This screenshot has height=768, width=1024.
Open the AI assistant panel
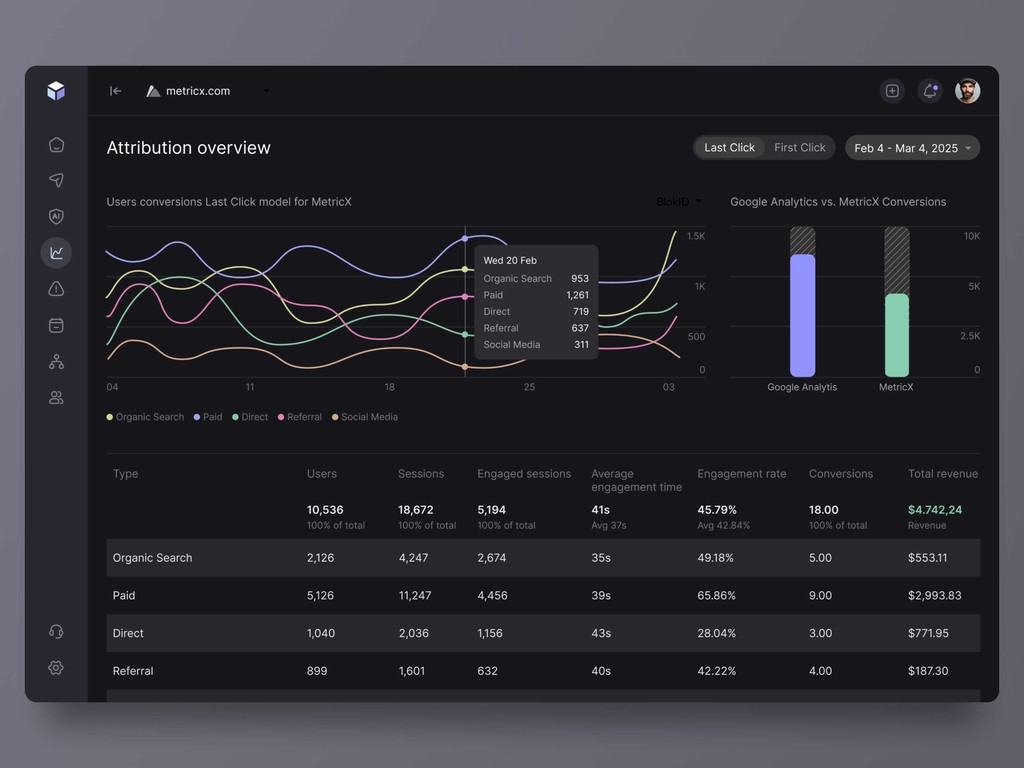click(x=56, y=216)
